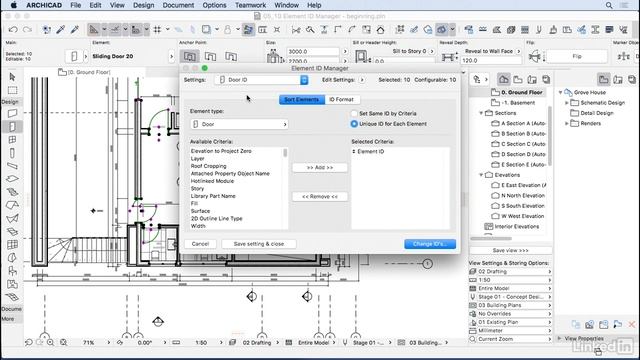The image size is (640, 360).
Task: Select the Beam tool in the toolbox
Action: (12, 166)
